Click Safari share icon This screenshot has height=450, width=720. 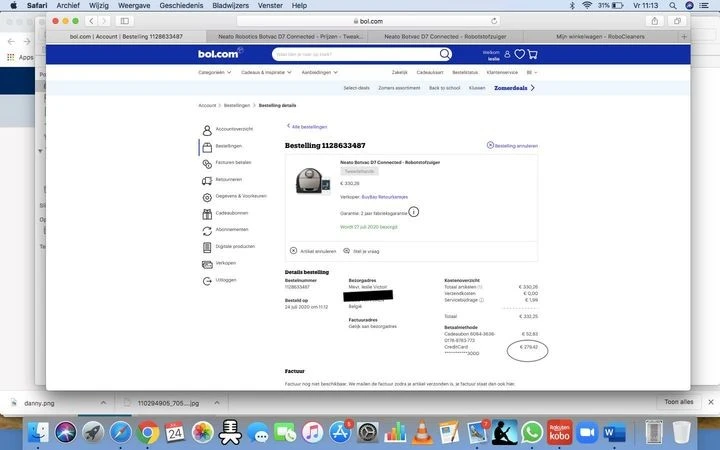click(655, 21)
